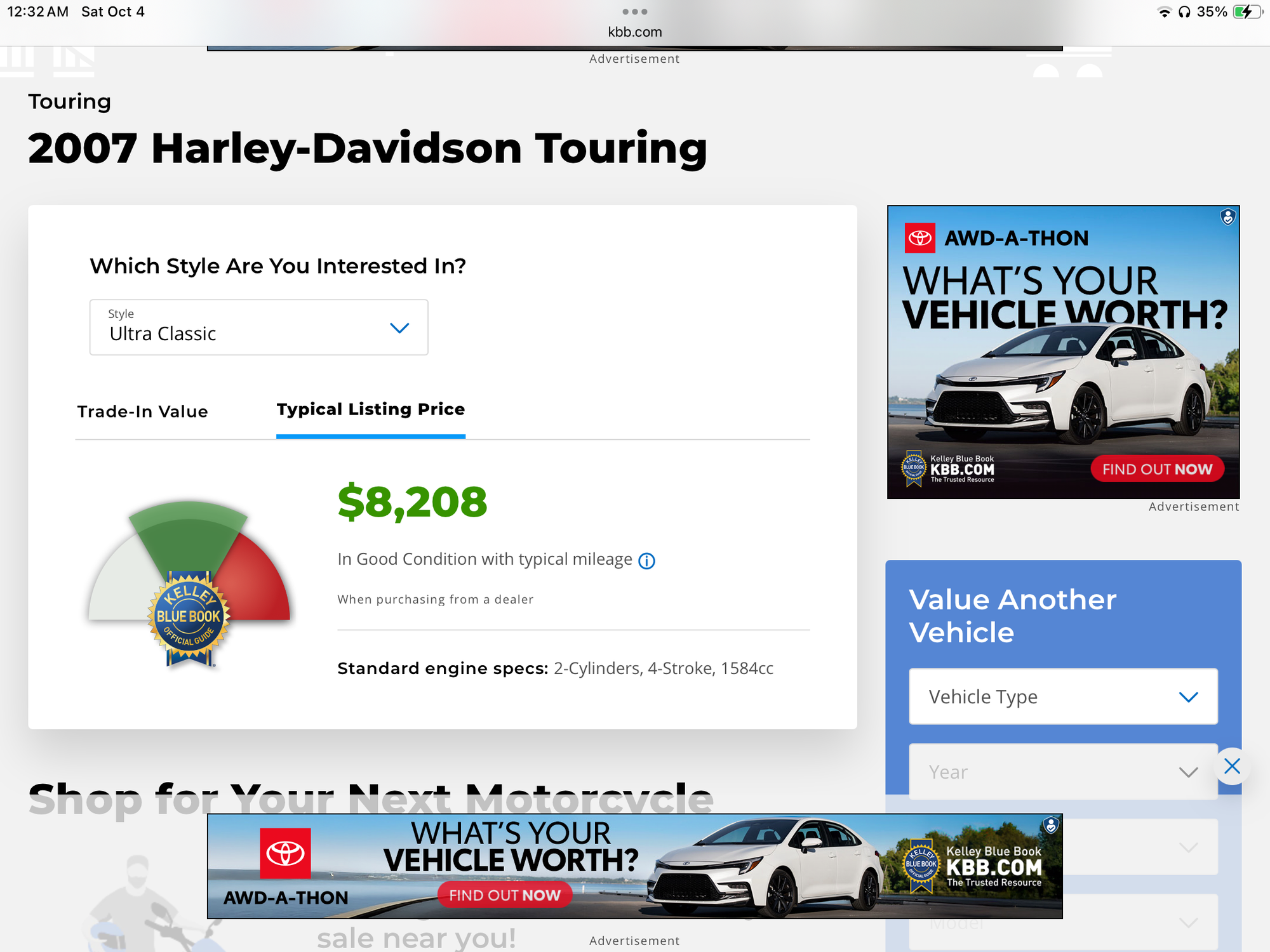
Task: Click the Touring breadcrumb link
Action: tap(69, 102)
